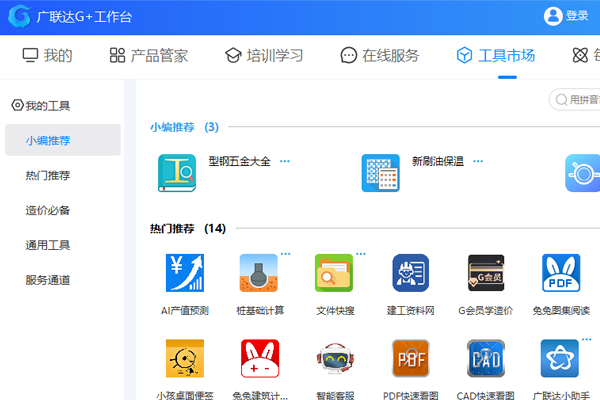Open the 兔兔图集阅读 PDF tool
The width and height of the screenshot is (600, 400).
pyautogui.click(x=561, y=273)
